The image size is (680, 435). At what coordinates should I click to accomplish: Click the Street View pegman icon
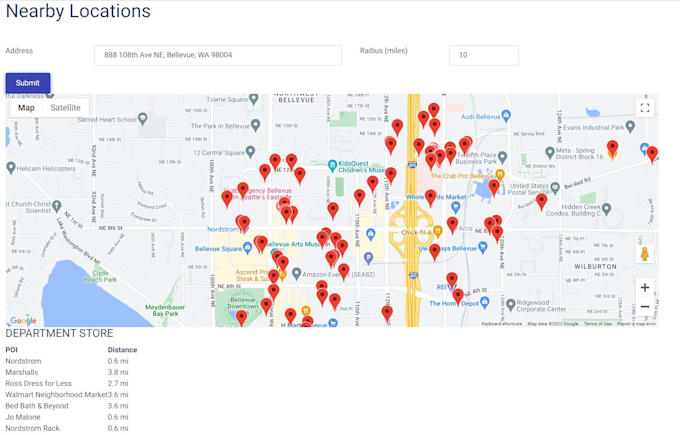(645, 254)
